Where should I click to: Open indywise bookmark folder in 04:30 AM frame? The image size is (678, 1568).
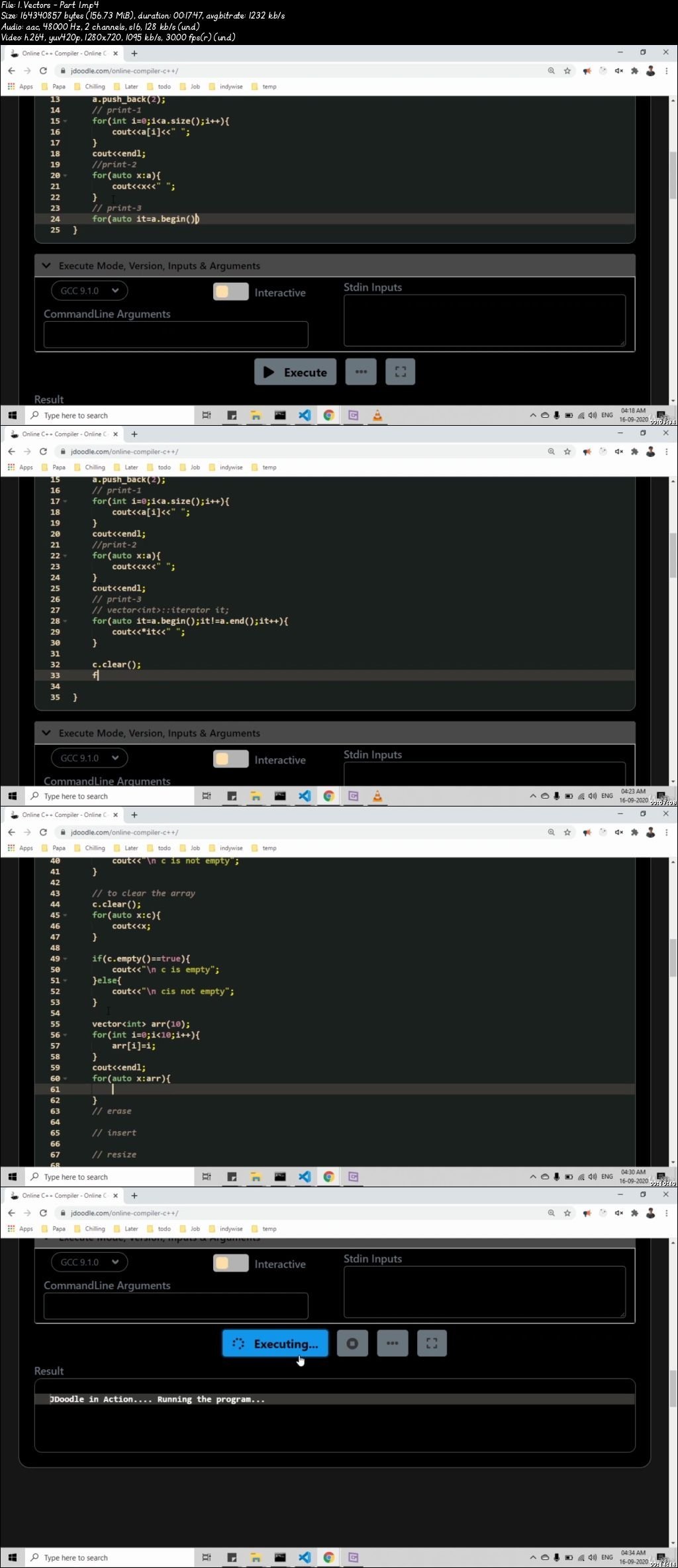pyautogui.click(x=226, y=848)
